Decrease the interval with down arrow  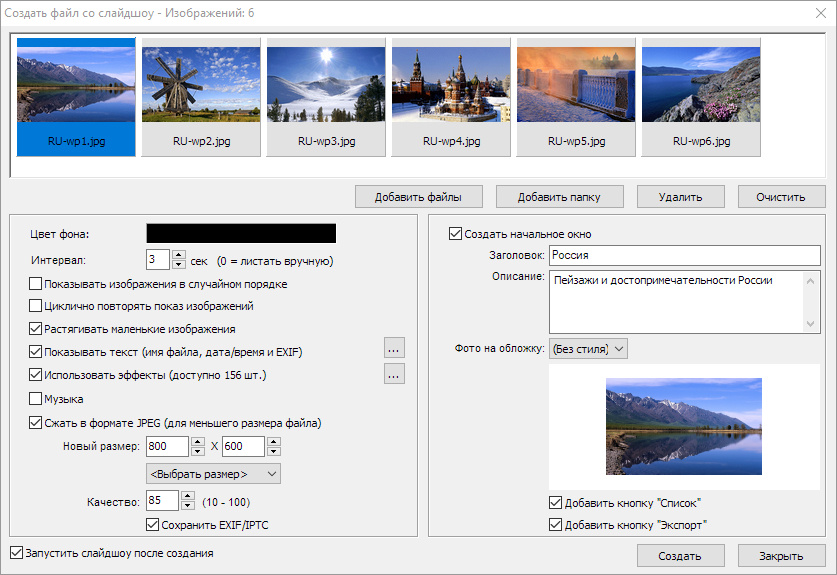pyautogui.click(x=179, y=264)
